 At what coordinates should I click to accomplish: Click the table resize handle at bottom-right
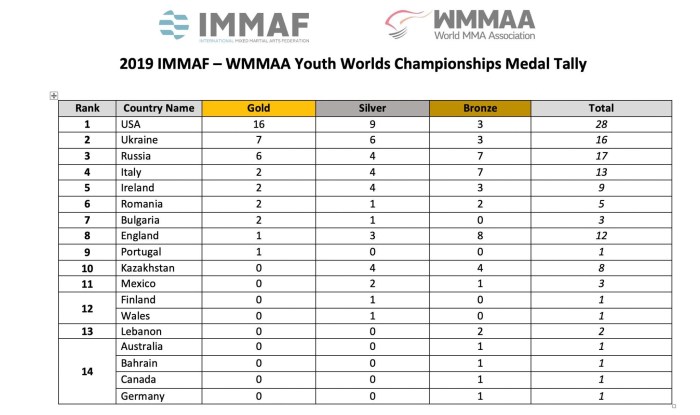(673, 405)
